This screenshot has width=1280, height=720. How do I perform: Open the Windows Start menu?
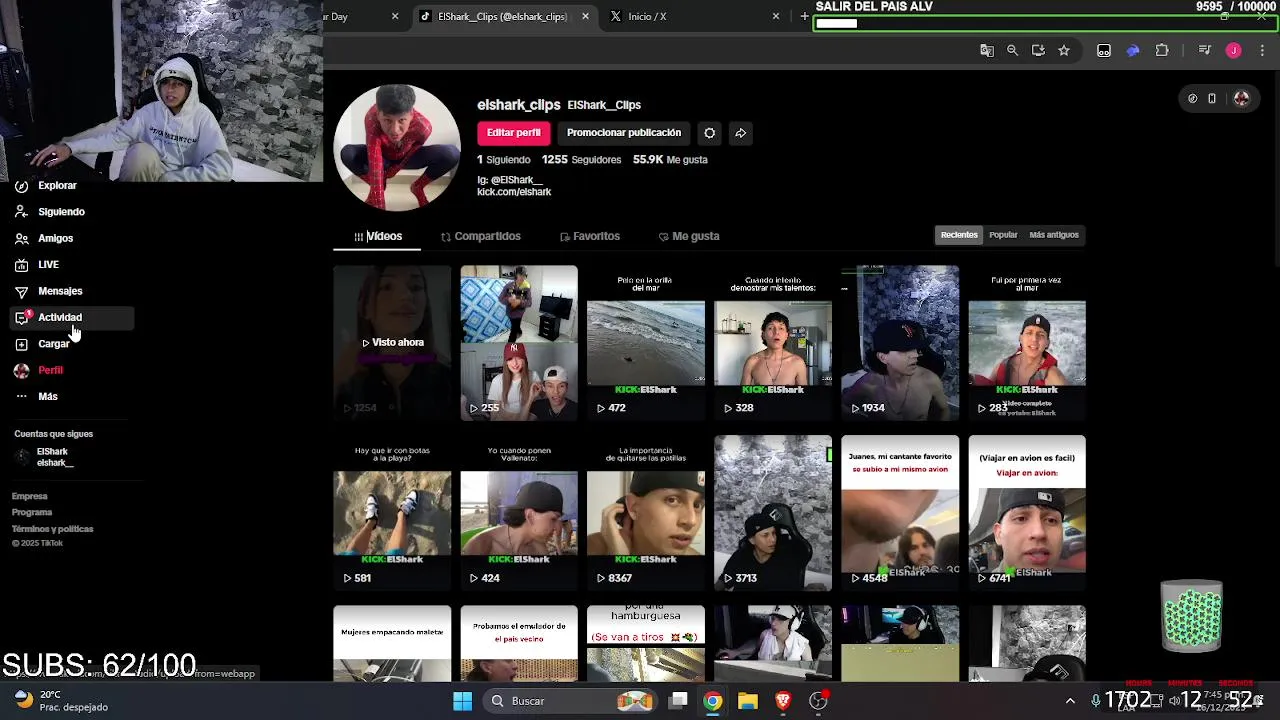click(462, 701)
